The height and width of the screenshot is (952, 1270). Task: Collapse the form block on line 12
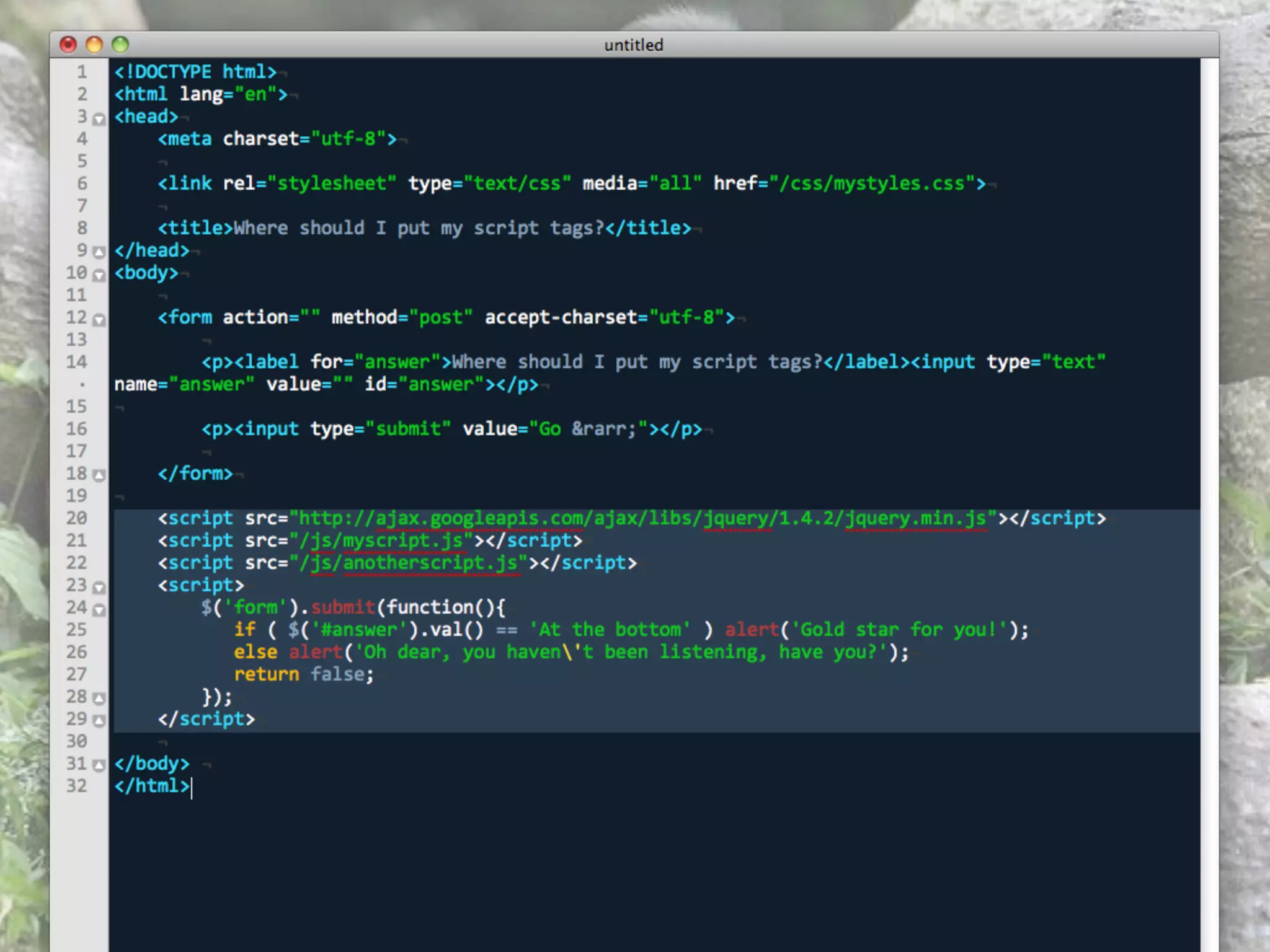[99, 320]
